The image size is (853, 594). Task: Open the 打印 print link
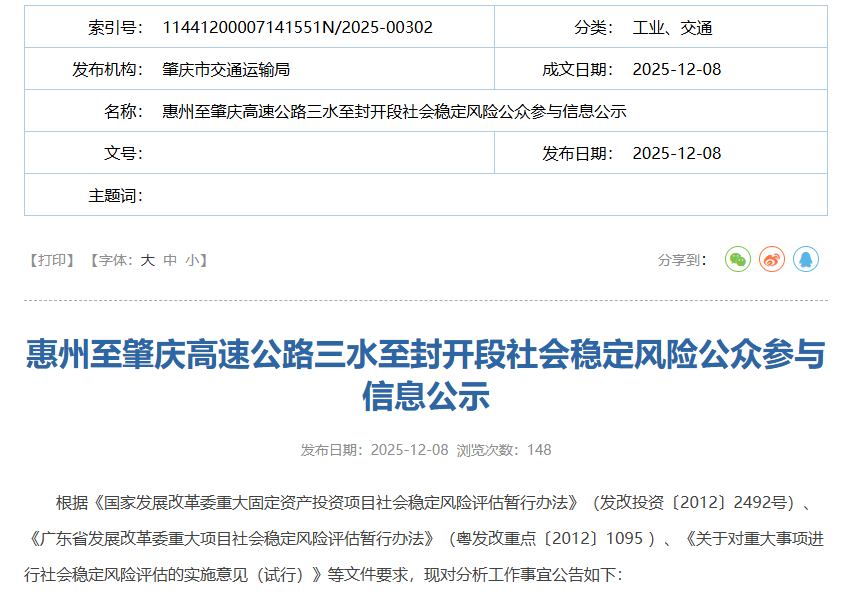[x=52, y=260]
